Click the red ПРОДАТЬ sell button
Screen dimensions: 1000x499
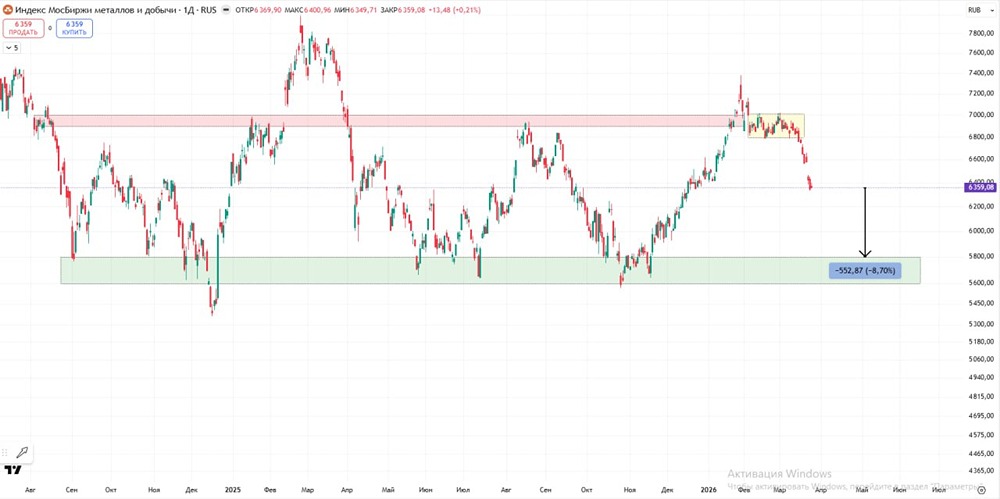22,28
